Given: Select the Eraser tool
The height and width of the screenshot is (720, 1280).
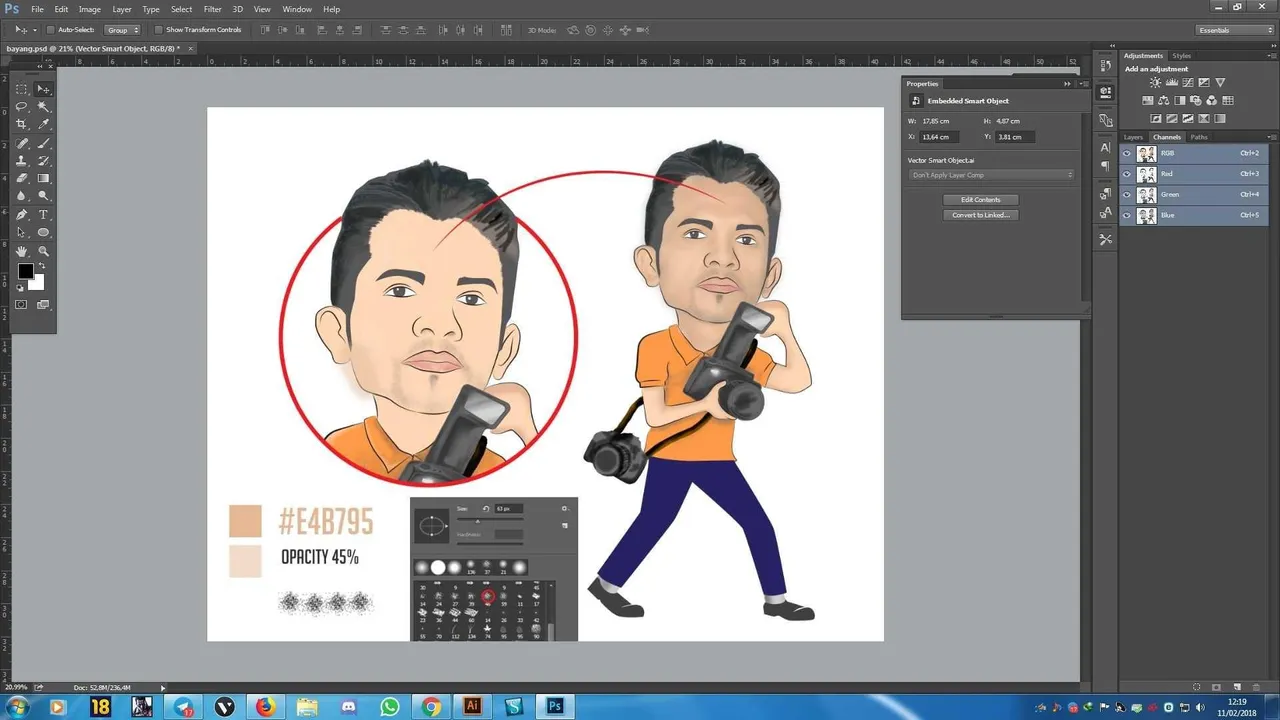Looking at the screenshot, I should click(22, 178).
